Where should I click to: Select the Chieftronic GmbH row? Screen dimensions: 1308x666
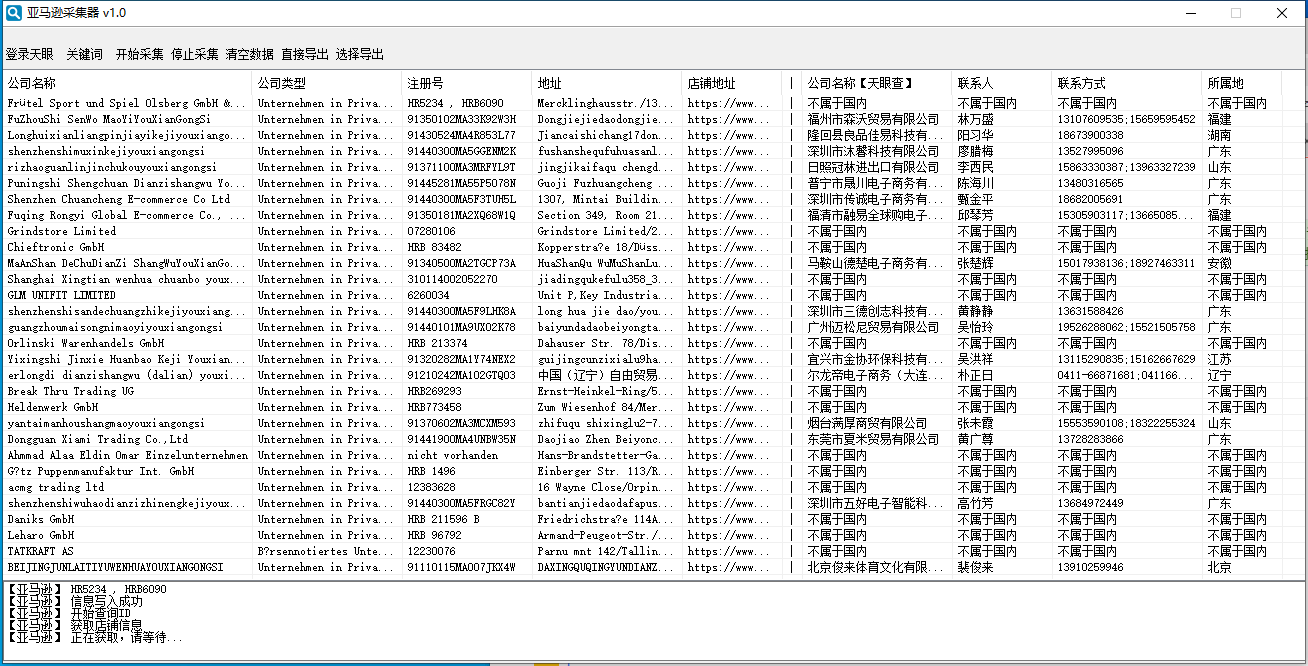[x=643, y=247]
